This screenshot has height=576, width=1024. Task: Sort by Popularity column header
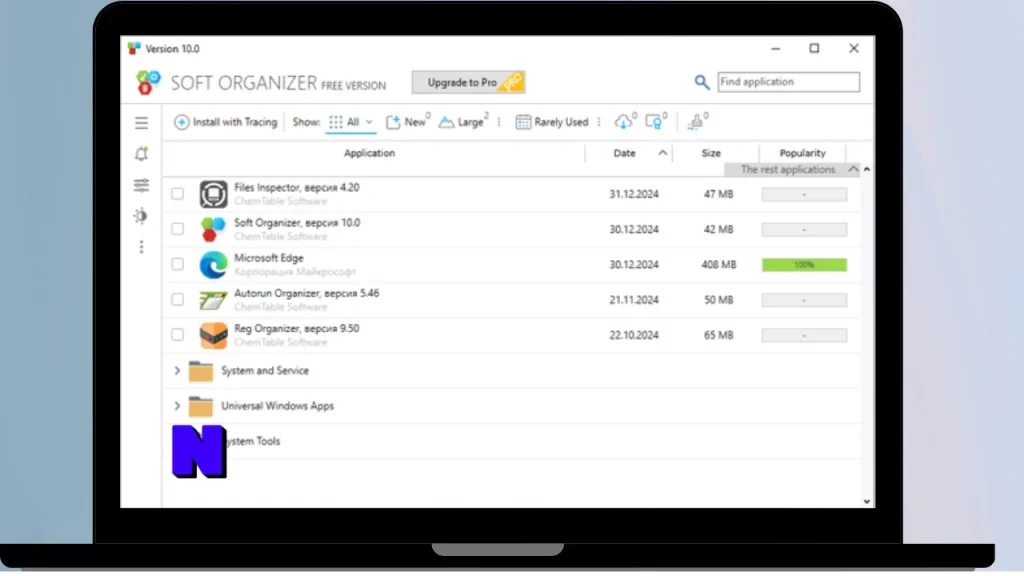pyautogui.click(x=803, y=153)
